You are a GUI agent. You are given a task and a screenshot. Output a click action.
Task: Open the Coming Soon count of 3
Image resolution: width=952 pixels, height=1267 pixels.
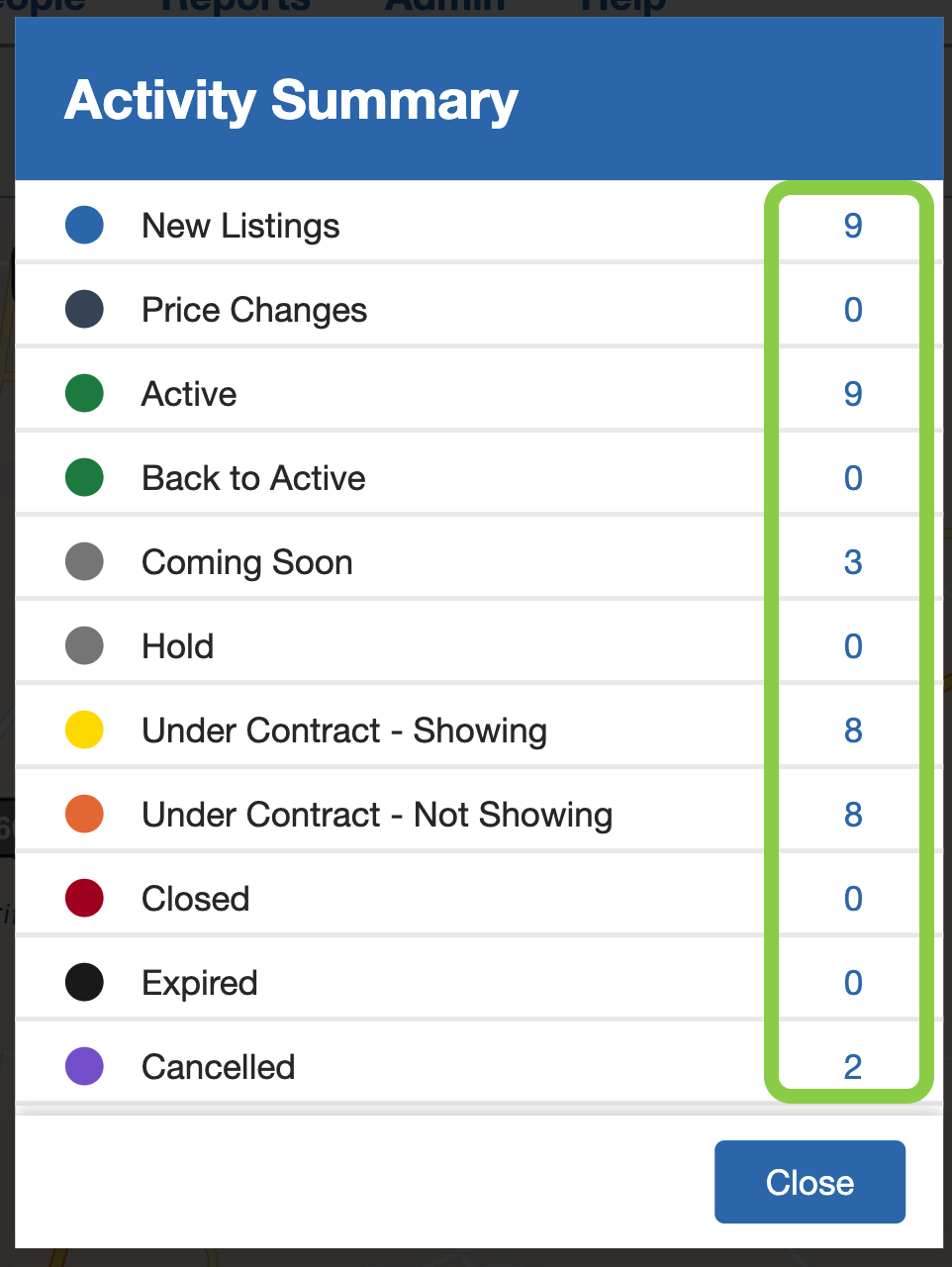tap(853, 562)
